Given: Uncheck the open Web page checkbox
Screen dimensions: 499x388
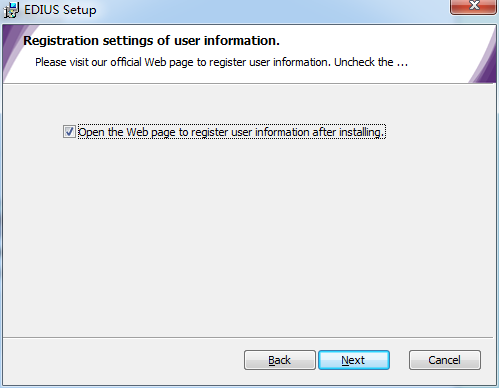Looking at the screenshot, I should coord(69,132).
